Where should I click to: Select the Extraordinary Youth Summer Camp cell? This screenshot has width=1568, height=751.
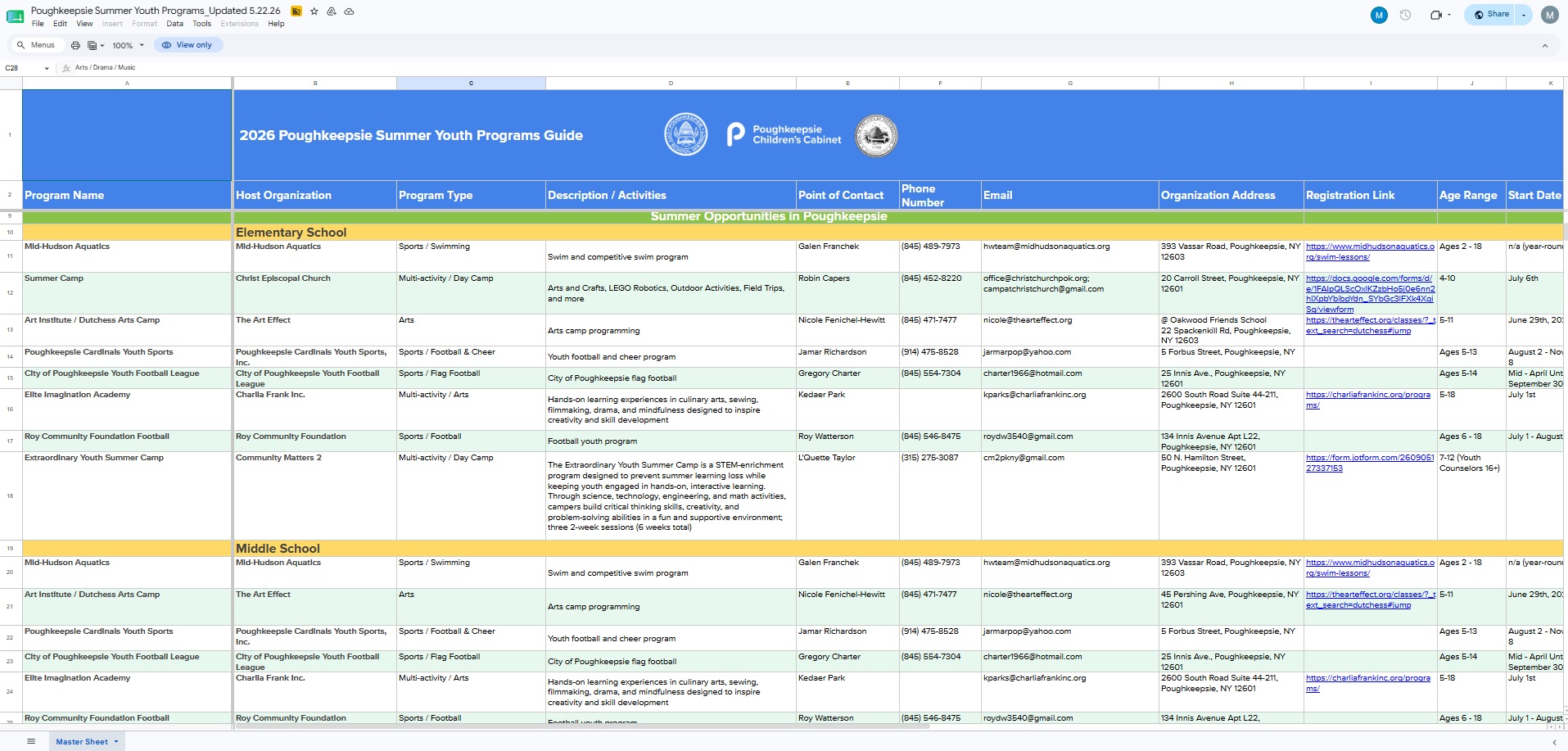click(127, 495)
